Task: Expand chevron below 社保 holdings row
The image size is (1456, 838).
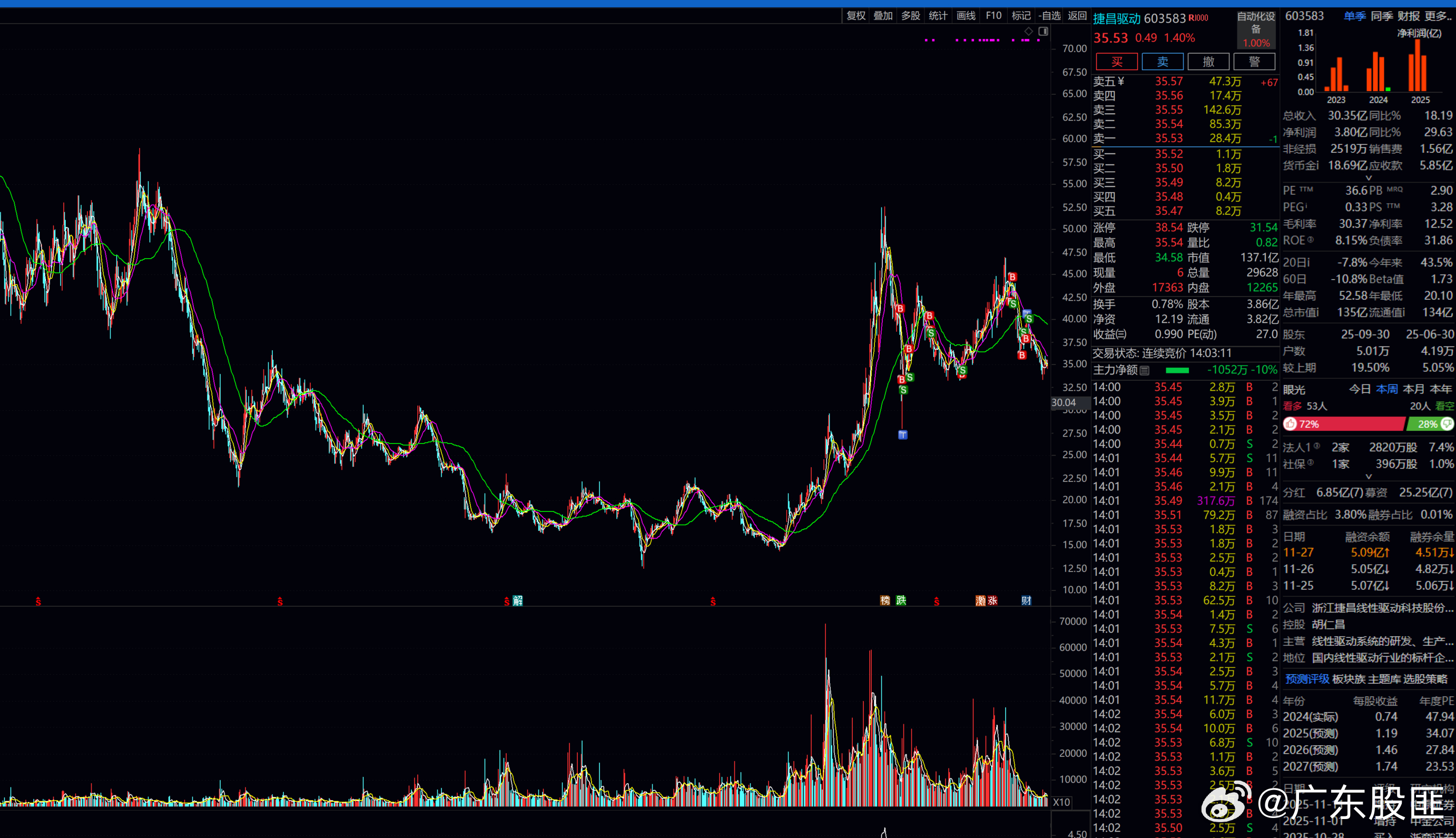Action: [x=1369, y=477]
